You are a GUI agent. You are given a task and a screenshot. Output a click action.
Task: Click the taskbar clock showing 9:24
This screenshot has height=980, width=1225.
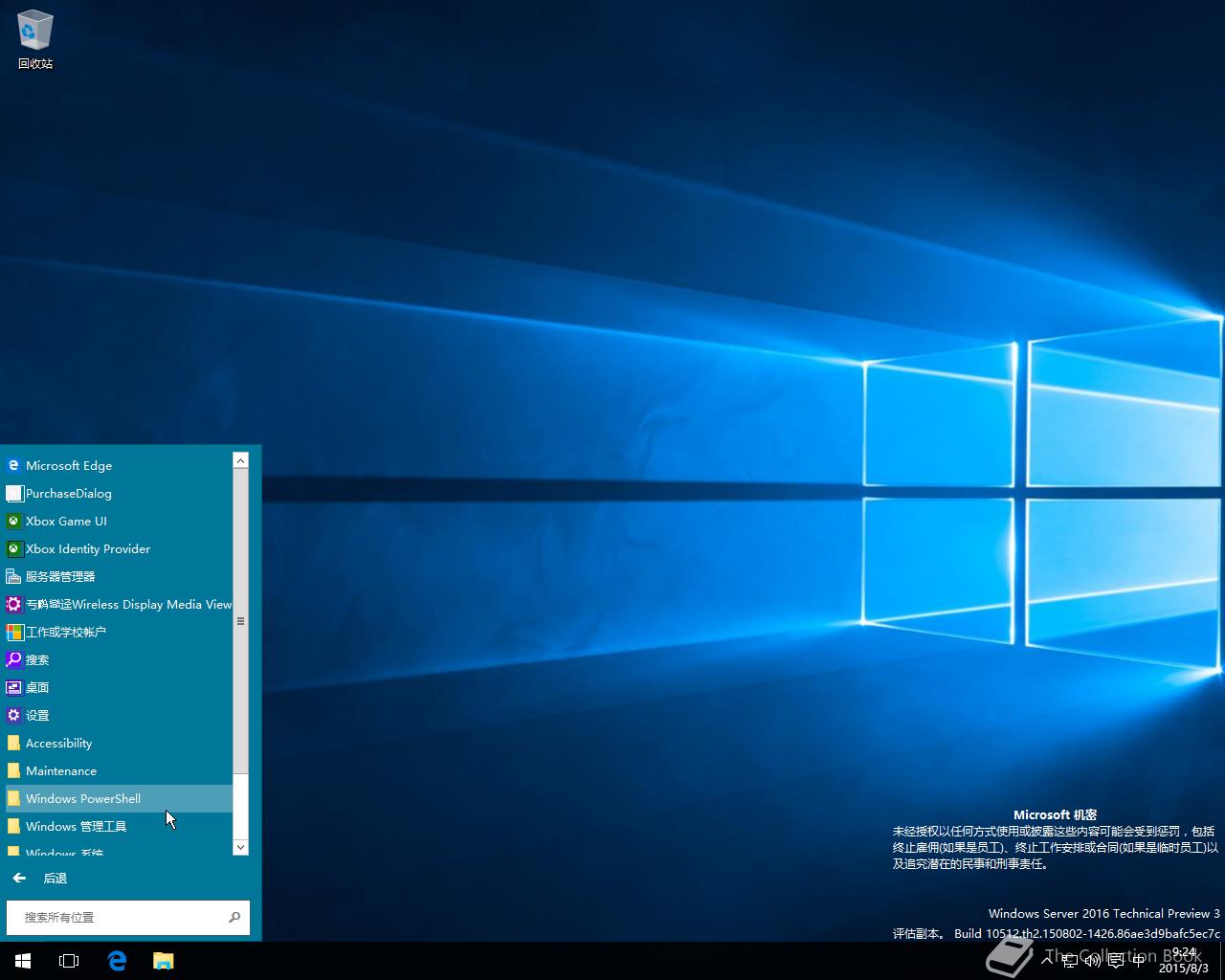1184,961
